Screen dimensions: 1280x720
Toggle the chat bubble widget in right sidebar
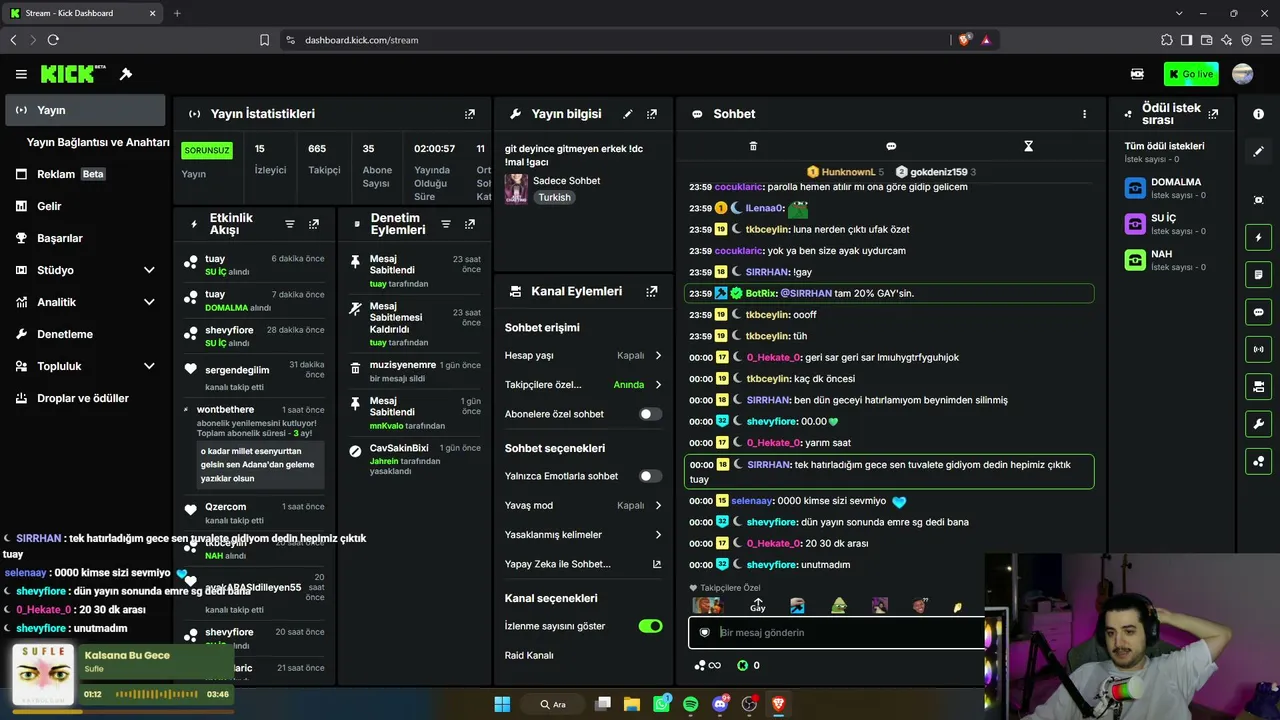[x=1258, y=312]
